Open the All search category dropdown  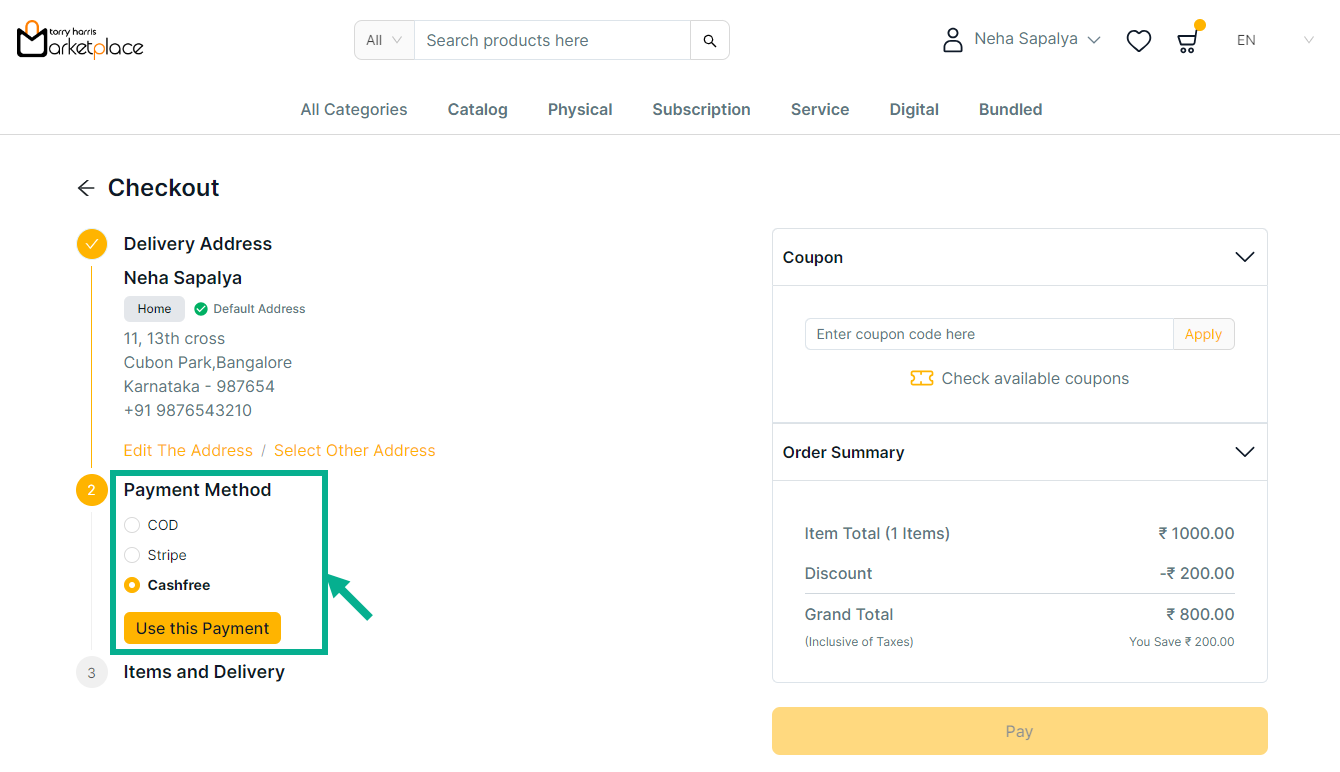(384, 41)
